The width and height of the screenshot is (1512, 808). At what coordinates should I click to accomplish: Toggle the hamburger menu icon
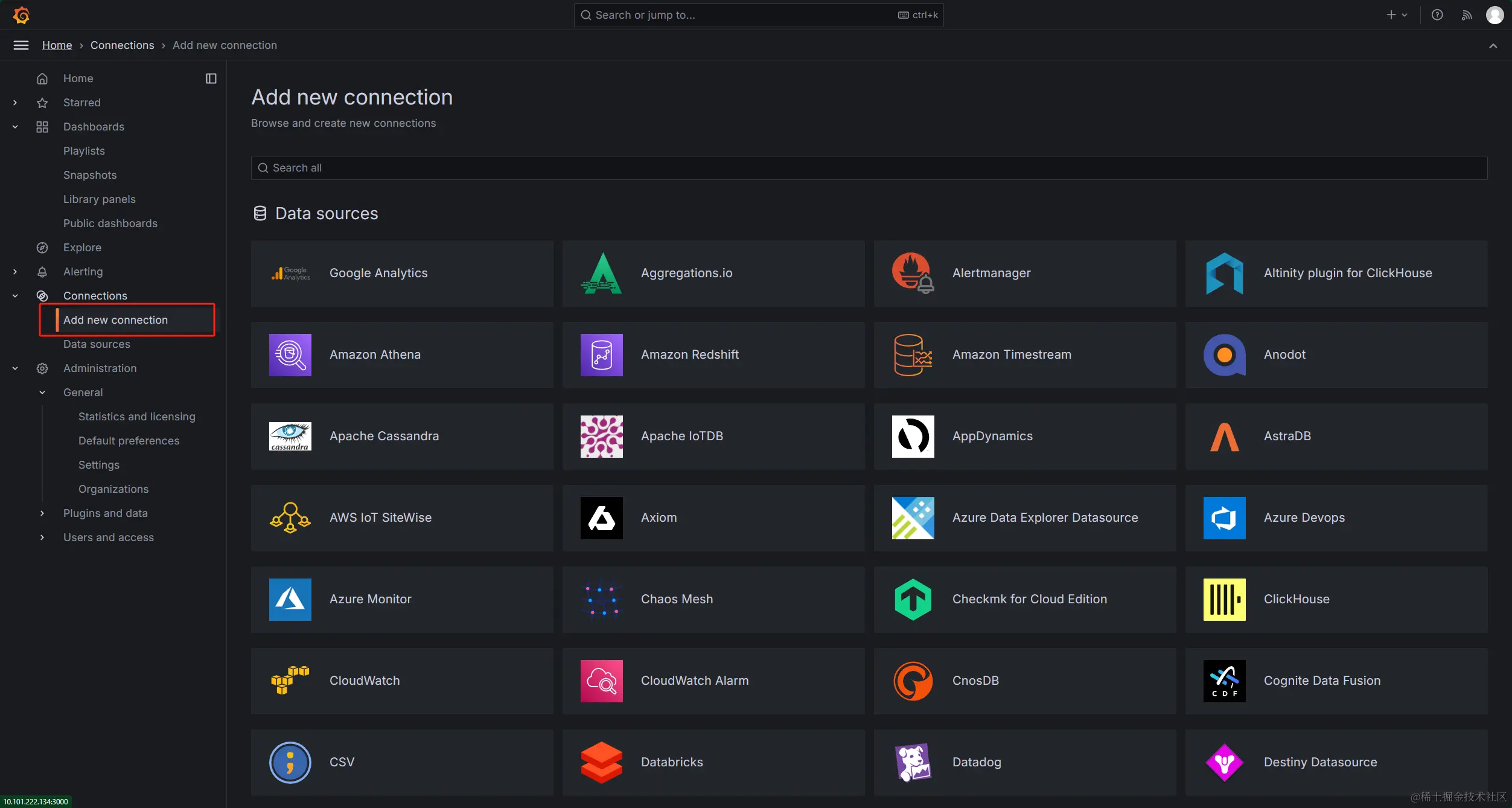click(x=21, y=45)
